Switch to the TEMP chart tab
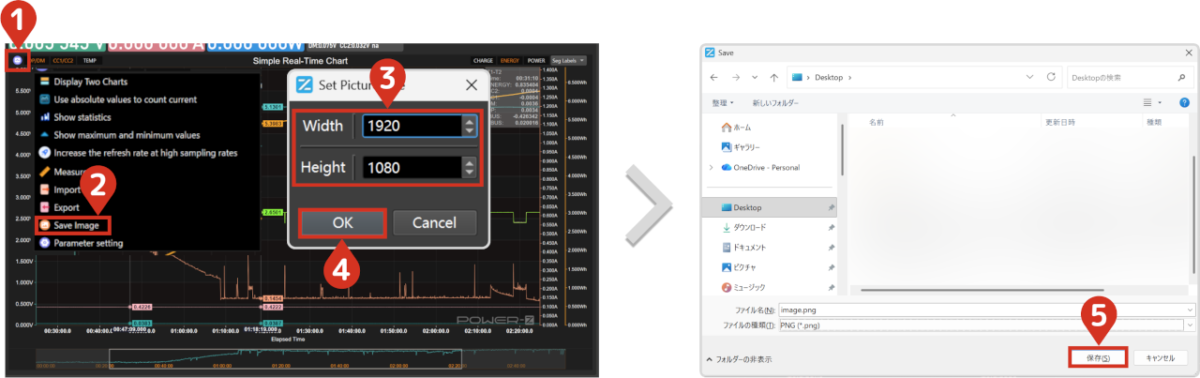This screenshot has height=378, width=1200. [90, 61]
